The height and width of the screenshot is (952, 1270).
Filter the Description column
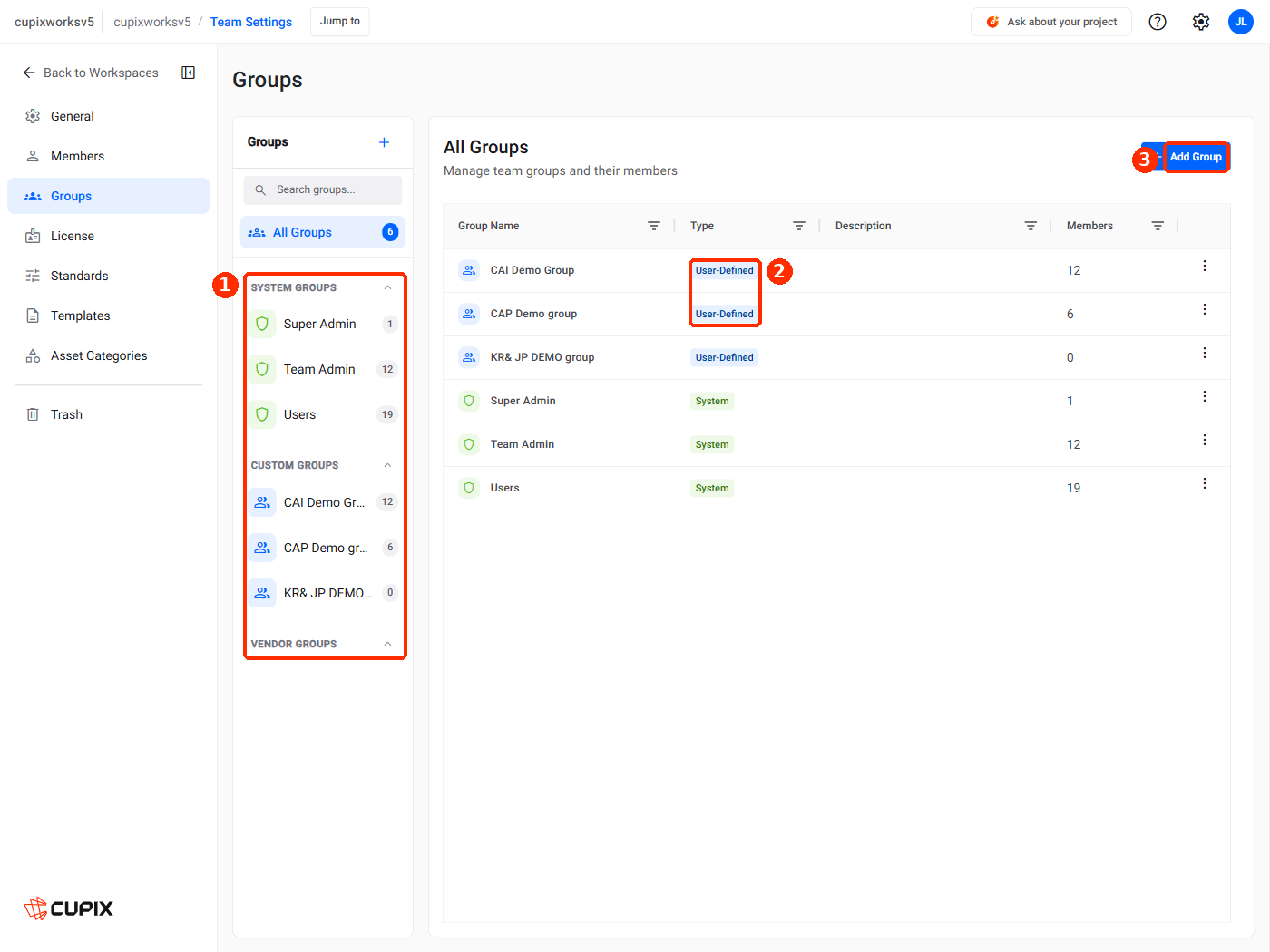click(1031, 226)
